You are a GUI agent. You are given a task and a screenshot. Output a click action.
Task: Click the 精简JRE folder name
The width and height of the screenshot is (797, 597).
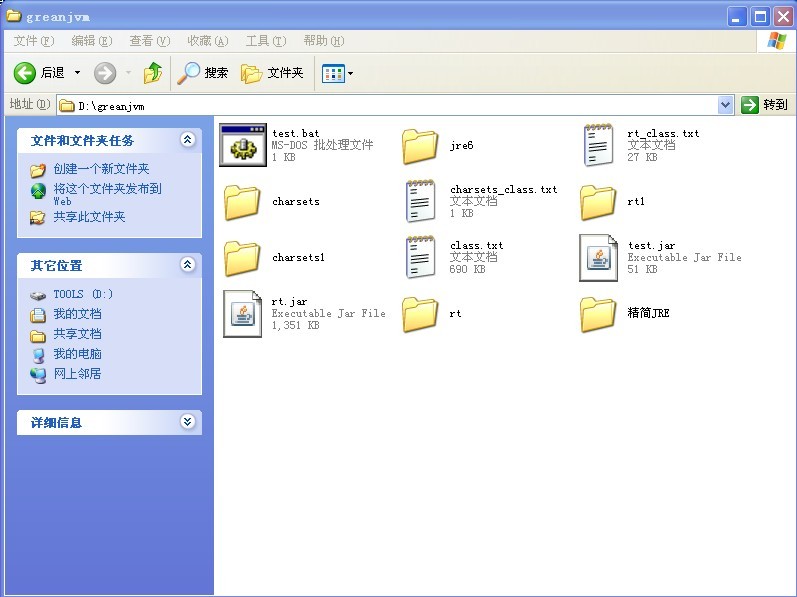click(648, 313)
